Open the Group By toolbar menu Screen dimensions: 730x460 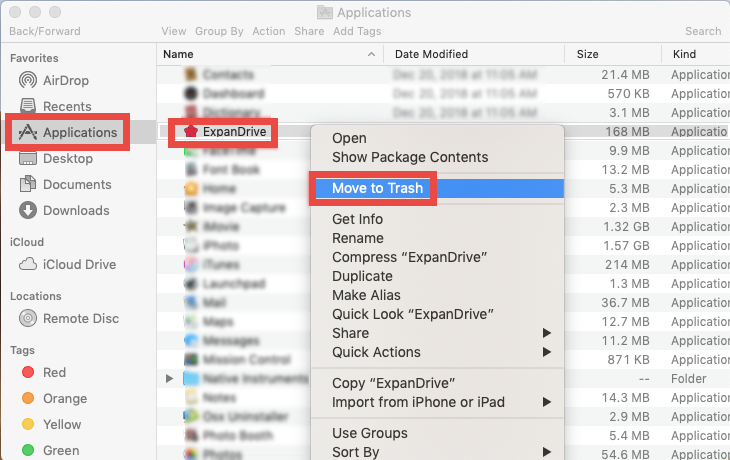tap(219, 31)
